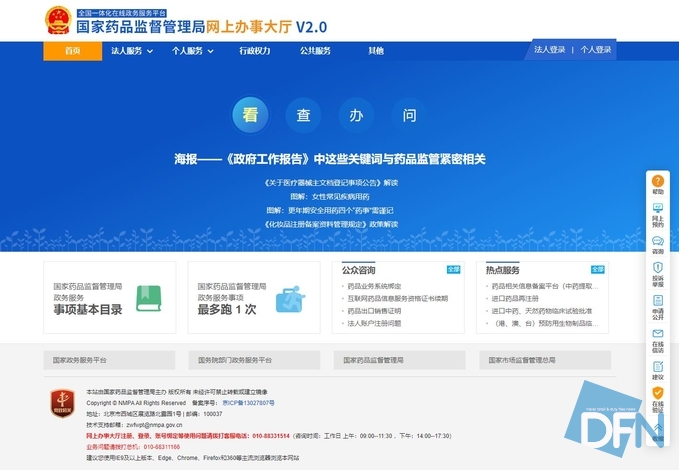
Task: Open the 公共服务 menu item
Action: point(315,51)
